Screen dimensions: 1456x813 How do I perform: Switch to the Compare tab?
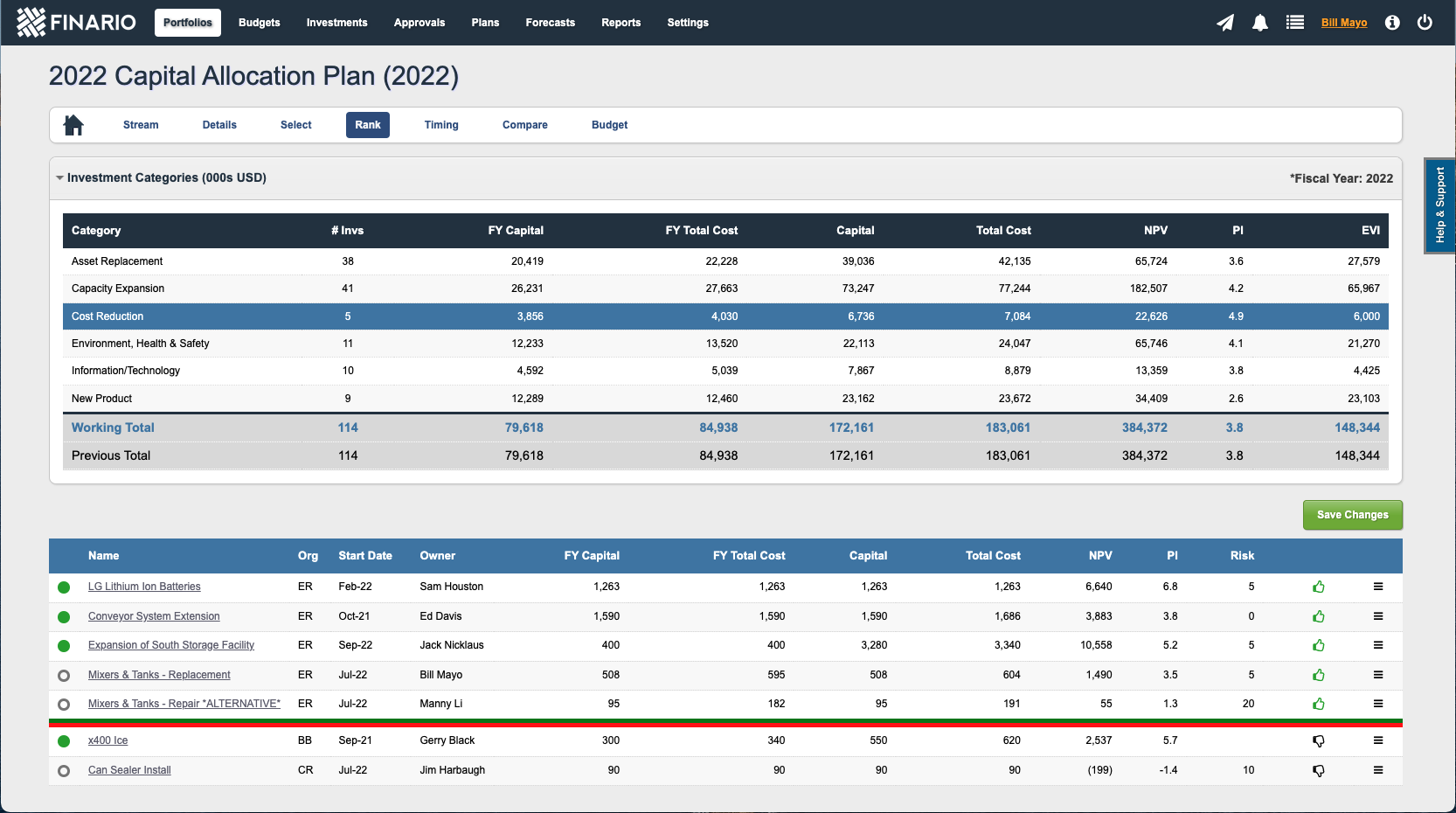[x=524, y=125]
